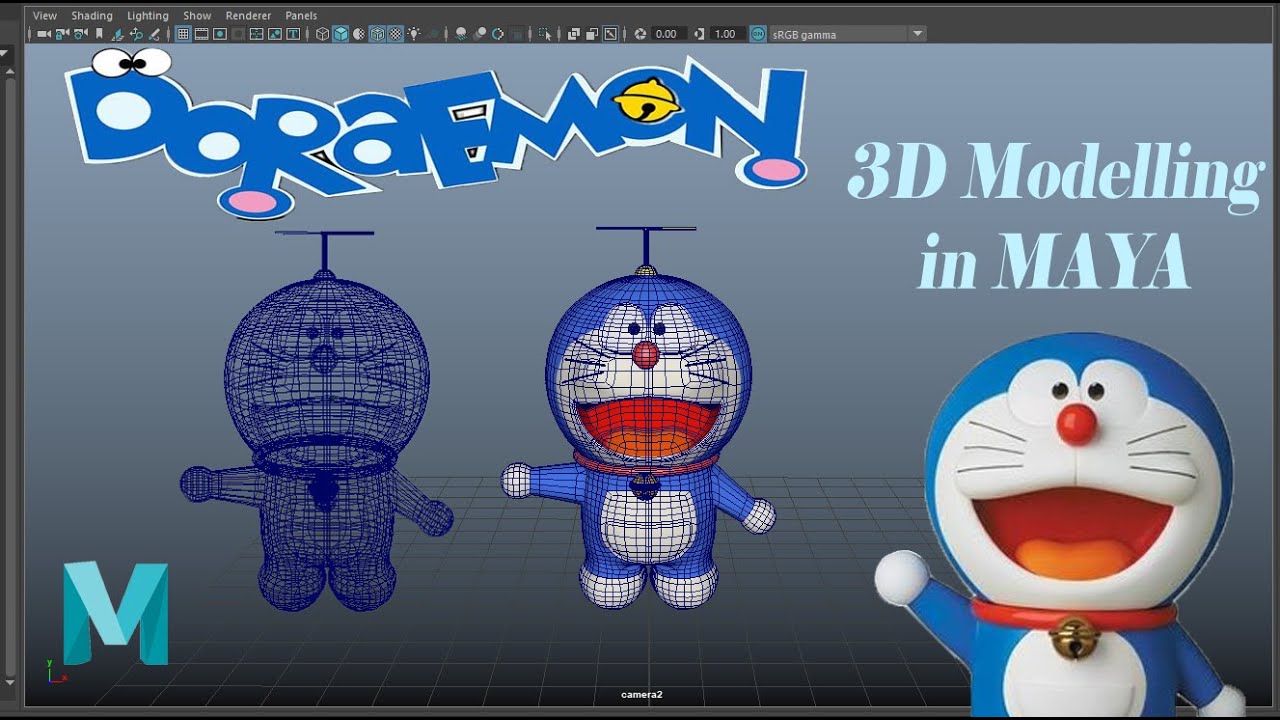1280x720 pixels.
Task: Toggle X-Ray display mode
Action: coord(573,34)
